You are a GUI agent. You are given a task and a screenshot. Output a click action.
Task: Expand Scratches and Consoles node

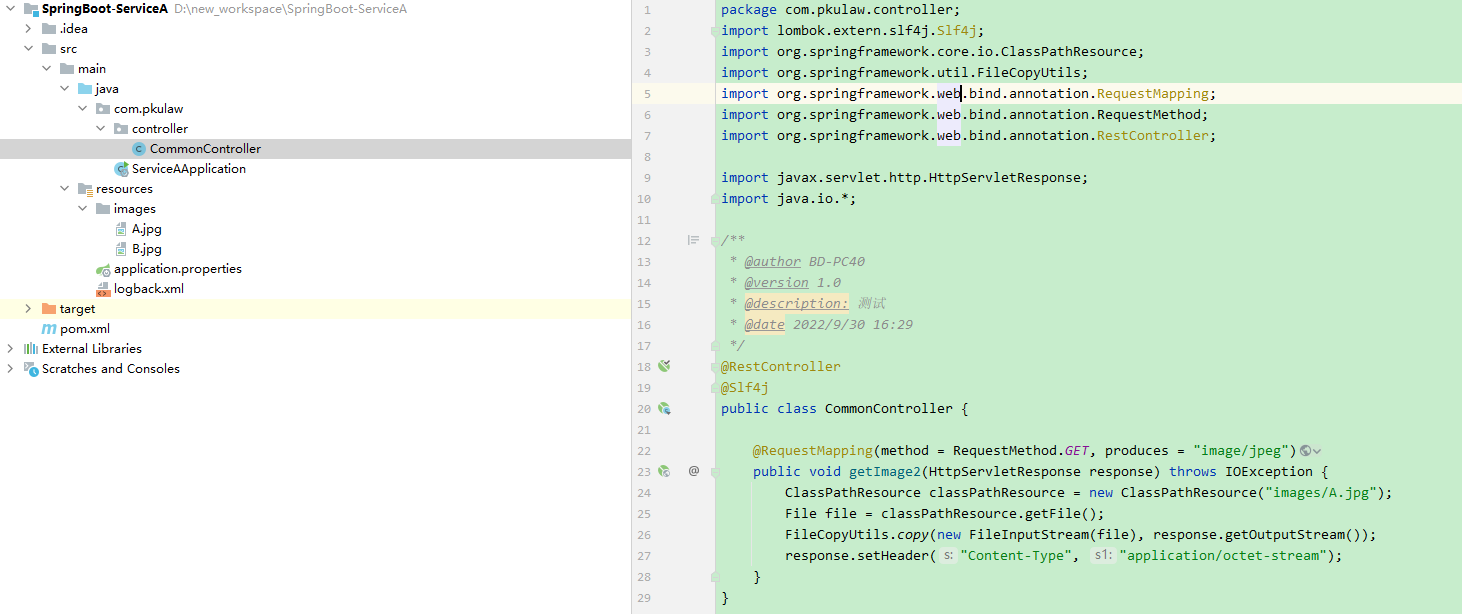click(11, 369)
